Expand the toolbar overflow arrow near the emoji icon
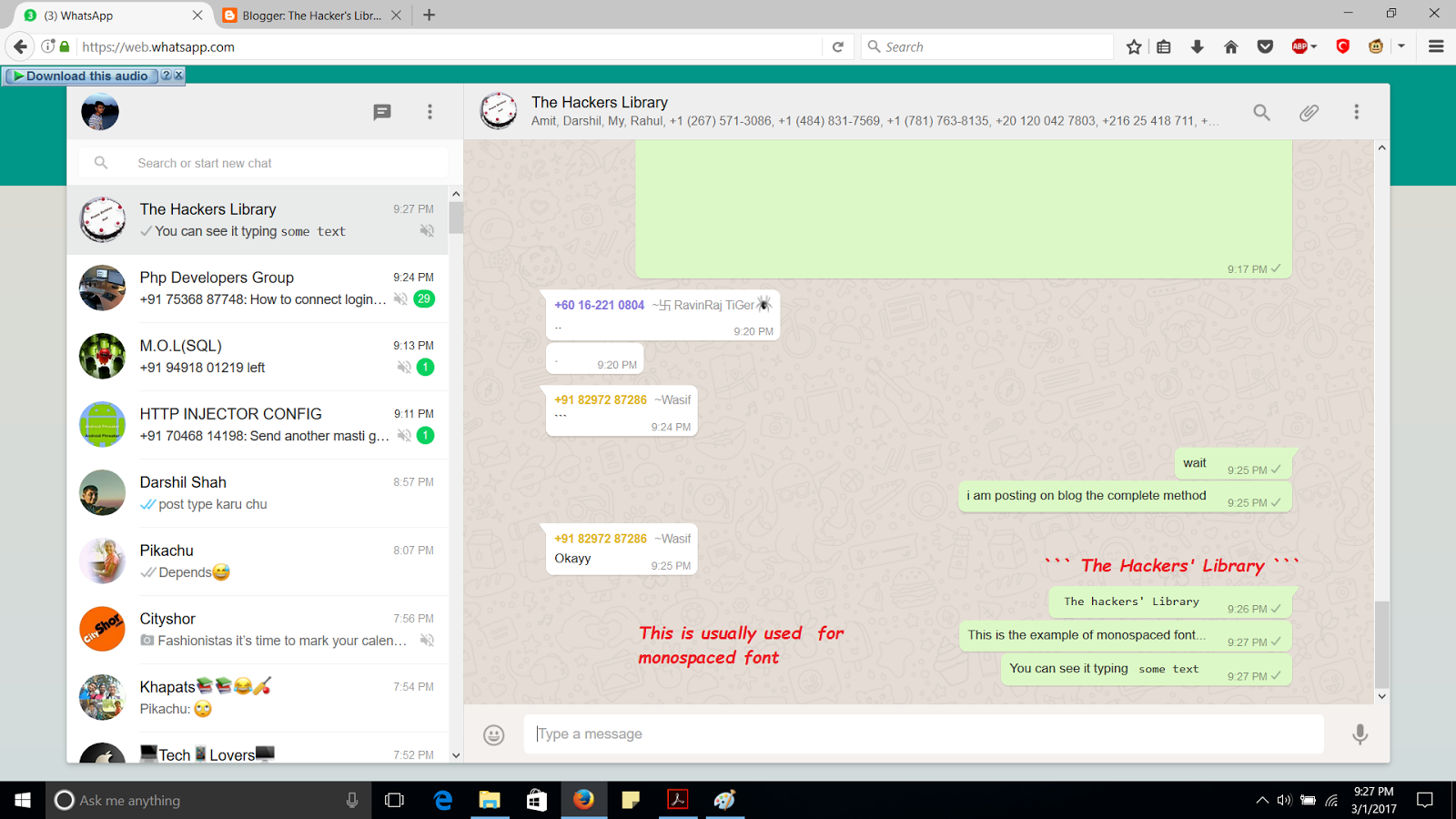The height and width of the screenshot is (819, 1456). pyautogui.click(x=1401, y=45)
